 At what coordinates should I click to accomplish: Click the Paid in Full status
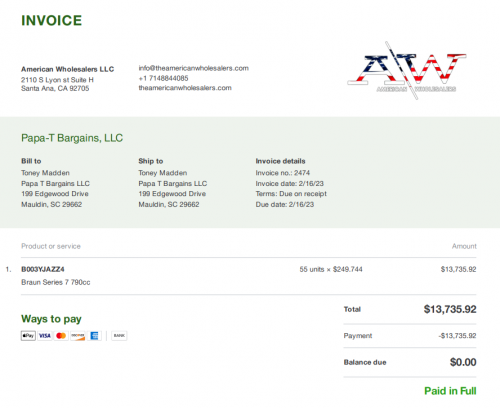click(450, 391)
